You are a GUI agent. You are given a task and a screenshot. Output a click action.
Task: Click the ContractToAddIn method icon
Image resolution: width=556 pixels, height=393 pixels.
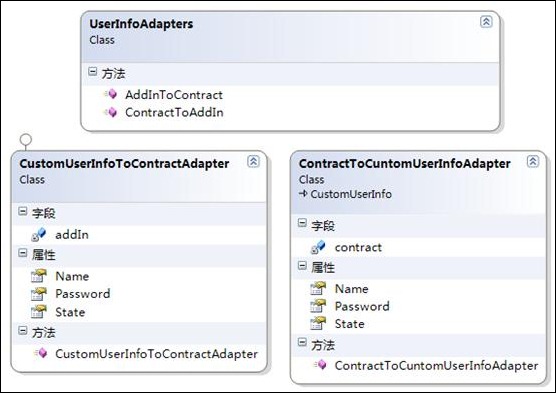111,112
